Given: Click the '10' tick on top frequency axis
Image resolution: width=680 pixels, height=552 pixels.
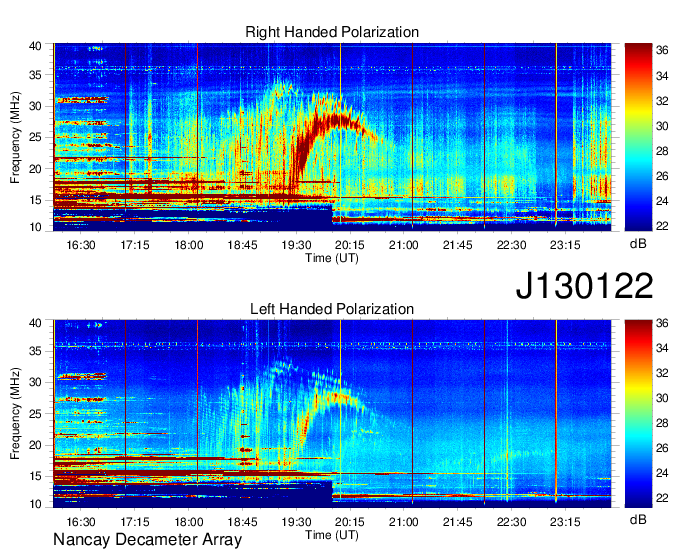Looking at the screenshot, I should pos(36,227).
